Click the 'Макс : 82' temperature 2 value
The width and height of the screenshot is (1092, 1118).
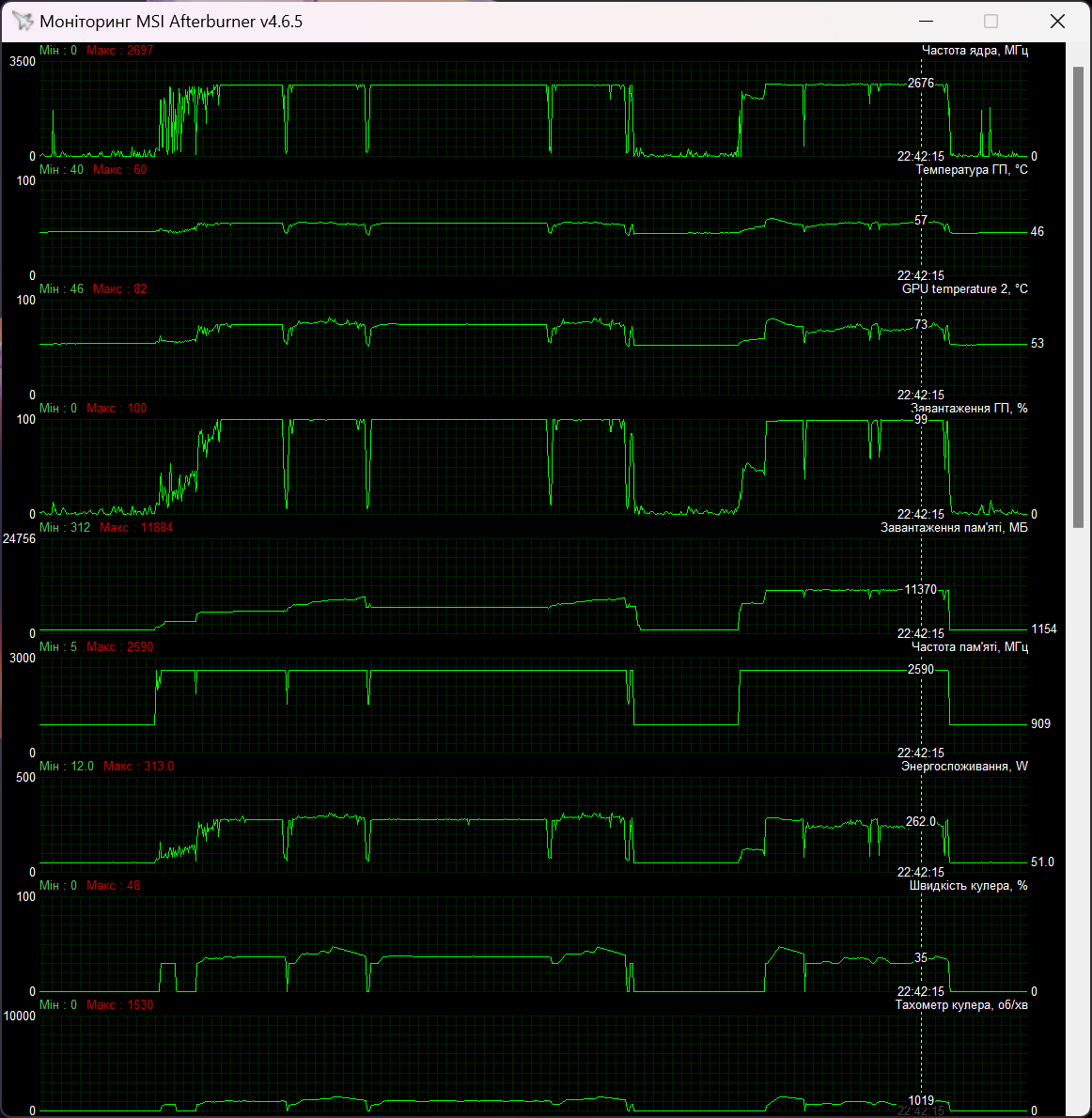pos(120,288)
